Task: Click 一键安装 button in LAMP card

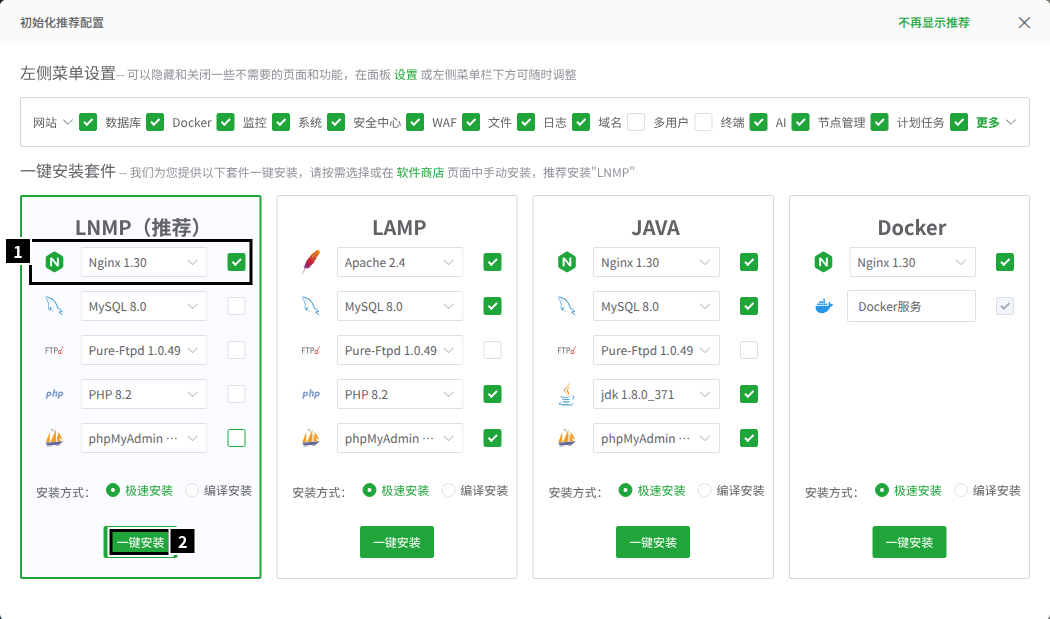Action: click(397, 542)
